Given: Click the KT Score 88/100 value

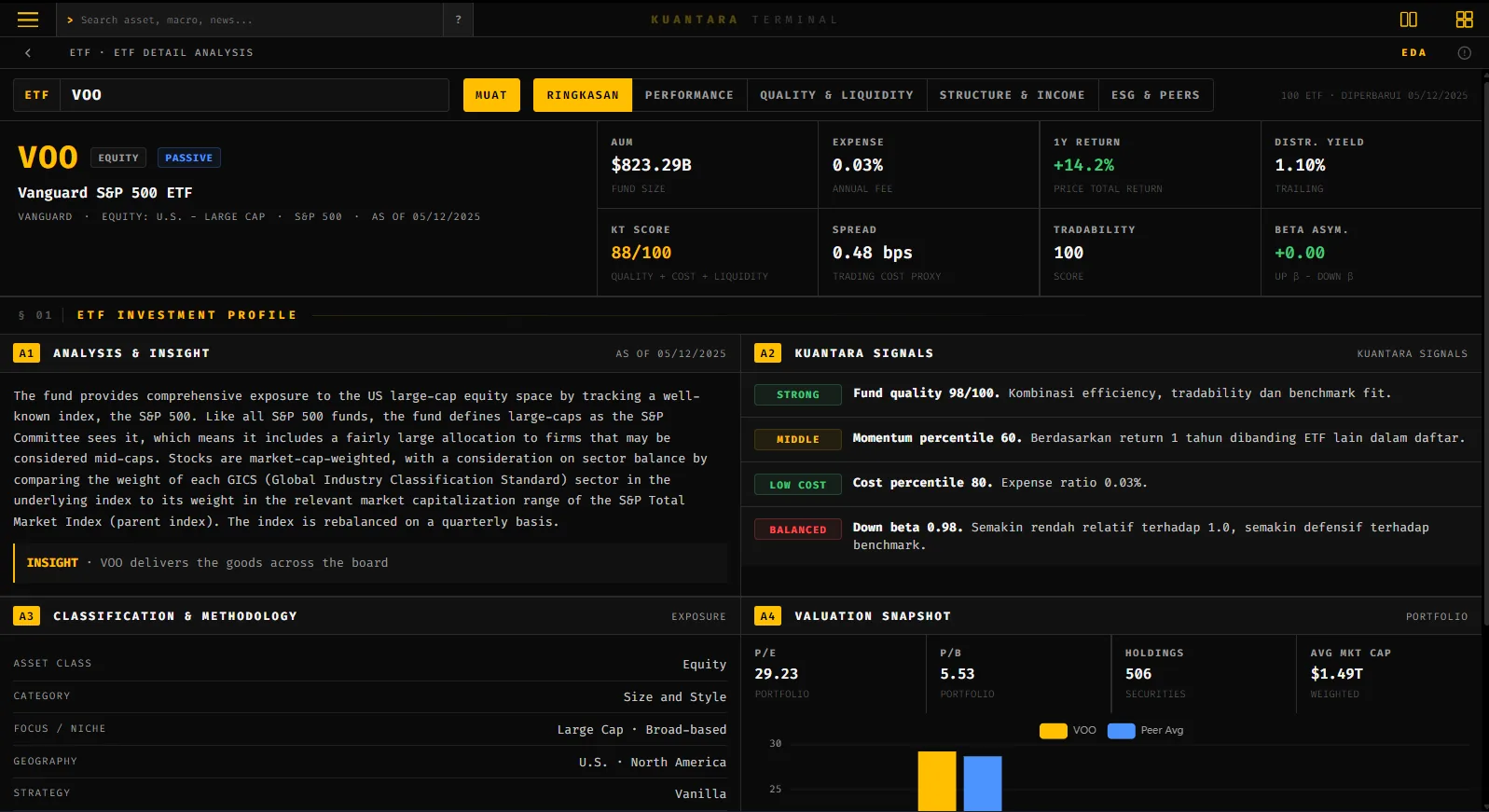Looking at the screenshot, I should coord(641,253).
